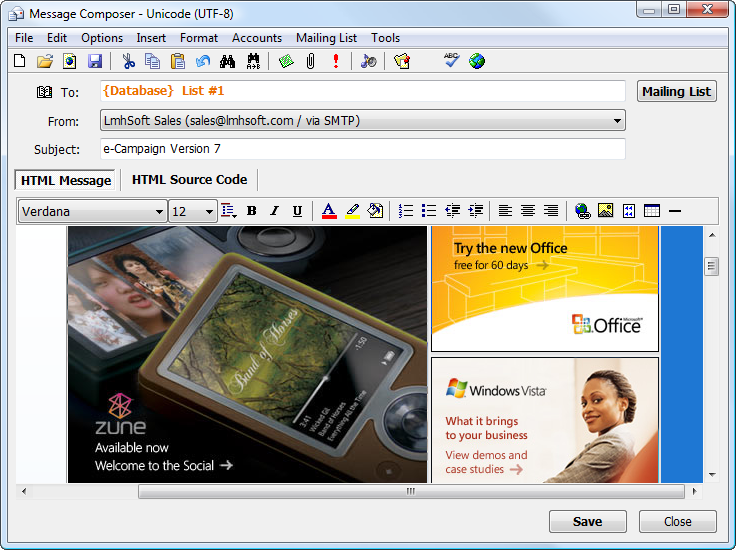Click vertical scrollbar down arrow

pos(712,475)
